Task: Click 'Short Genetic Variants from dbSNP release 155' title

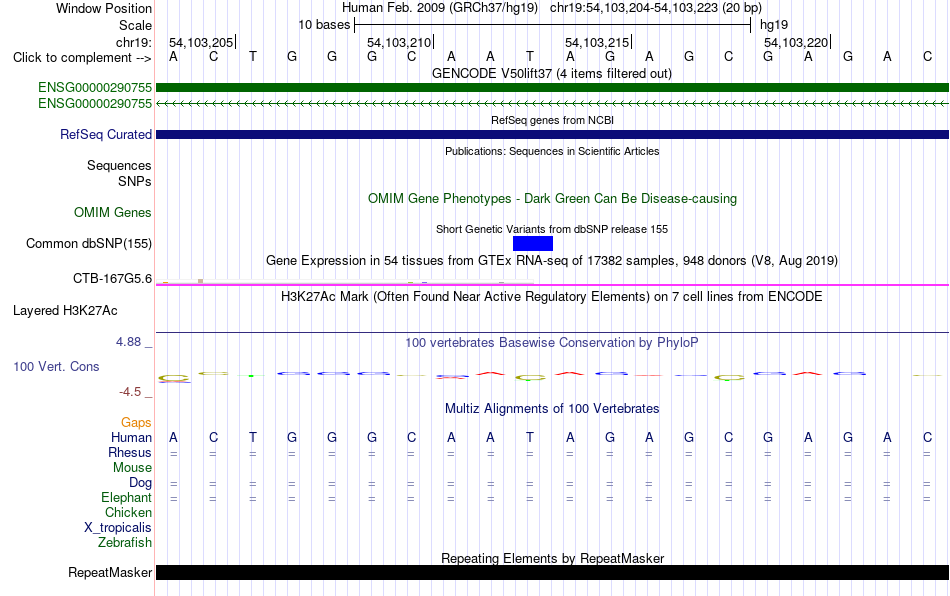Action: (552, 229)
